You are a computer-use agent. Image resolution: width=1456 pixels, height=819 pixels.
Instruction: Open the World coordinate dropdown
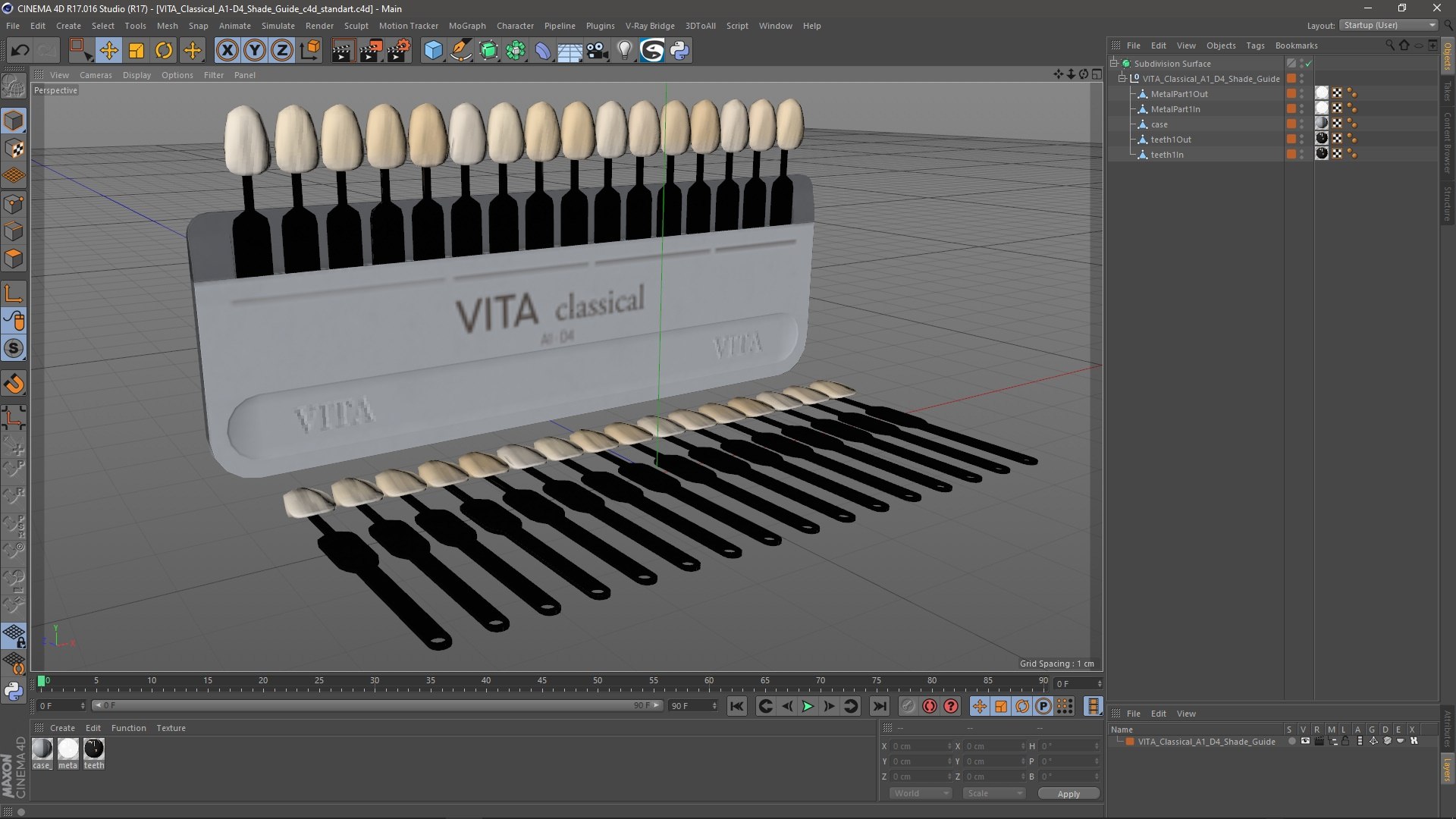click(x=921, y=793)
